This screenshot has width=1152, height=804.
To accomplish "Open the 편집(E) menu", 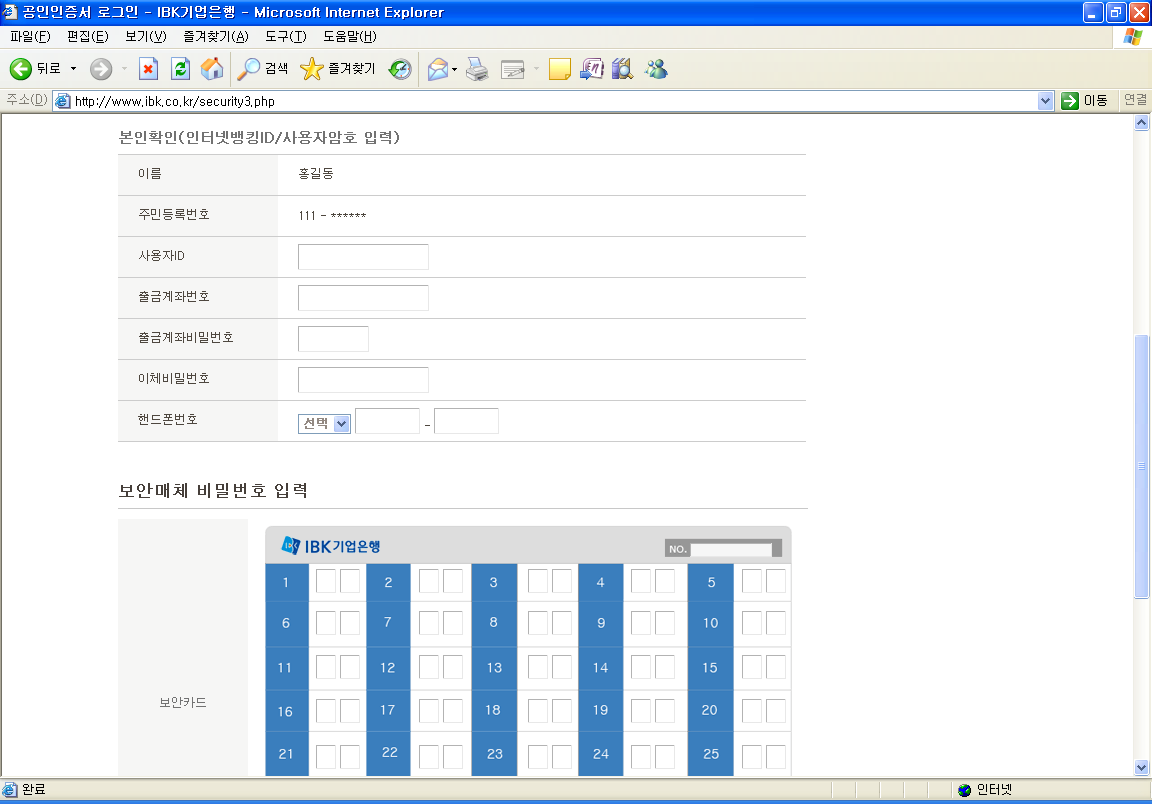I will pyautogui.click(x=87, y=37).
